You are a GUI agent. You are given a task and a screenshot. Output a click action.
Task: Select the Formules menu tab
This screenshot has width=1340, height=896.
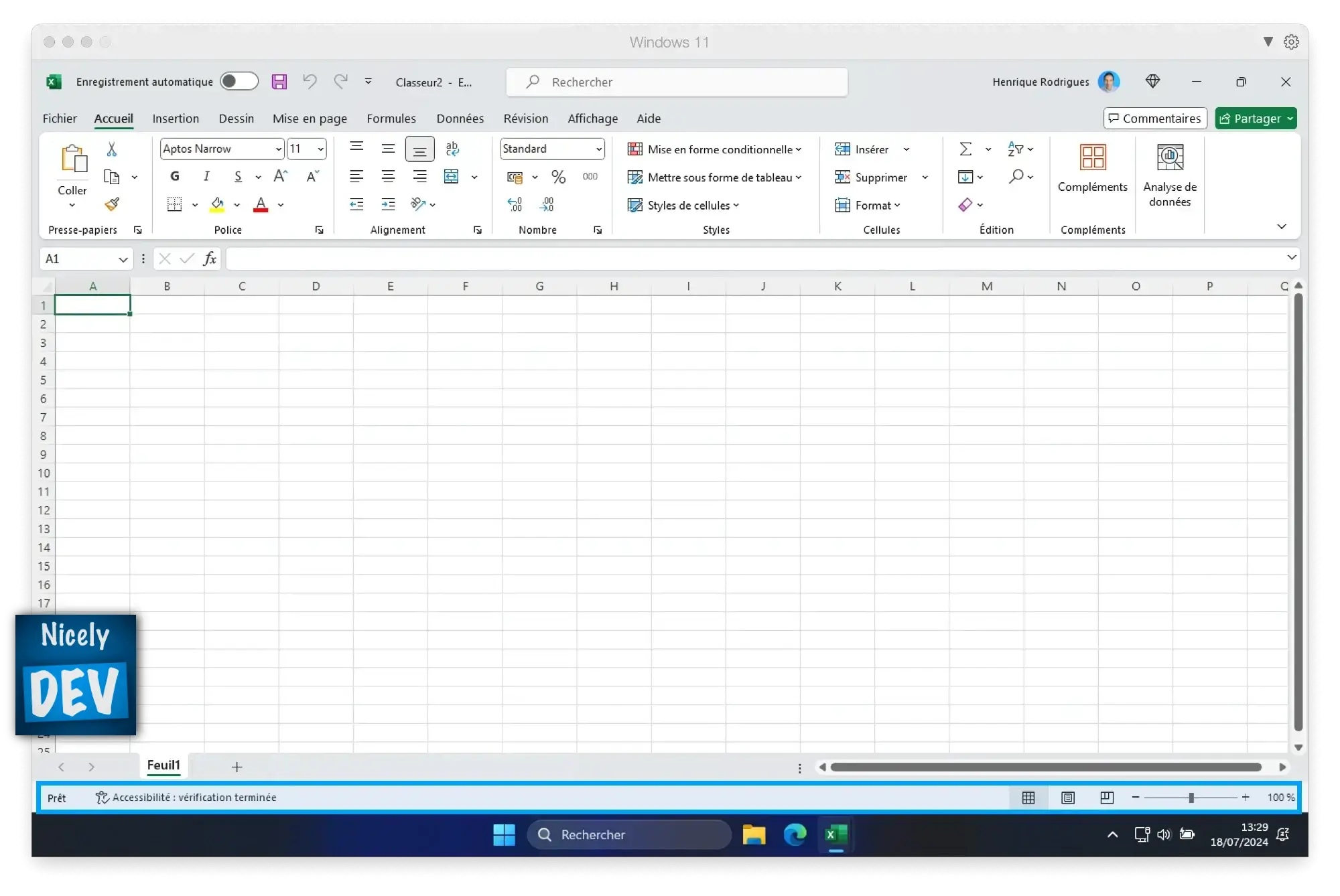point(391,118)
